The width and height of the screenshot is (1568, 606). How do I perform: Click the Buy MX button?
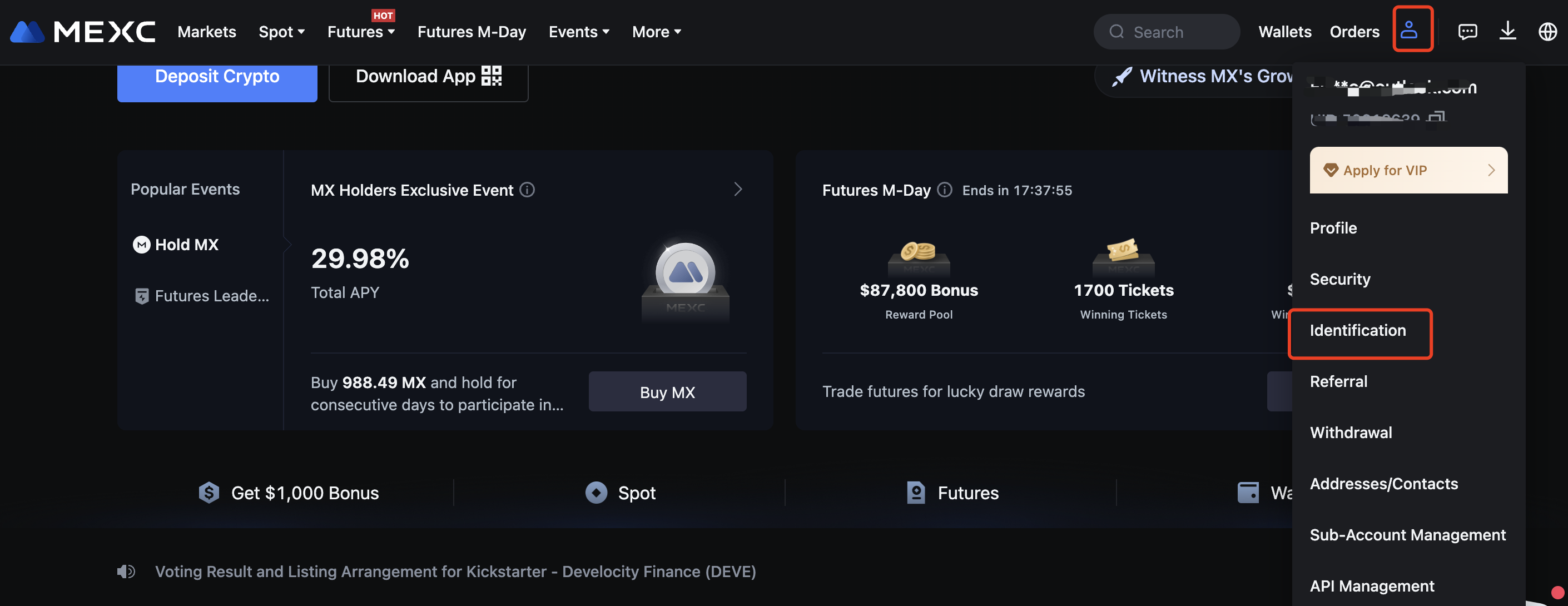[667, 392]
